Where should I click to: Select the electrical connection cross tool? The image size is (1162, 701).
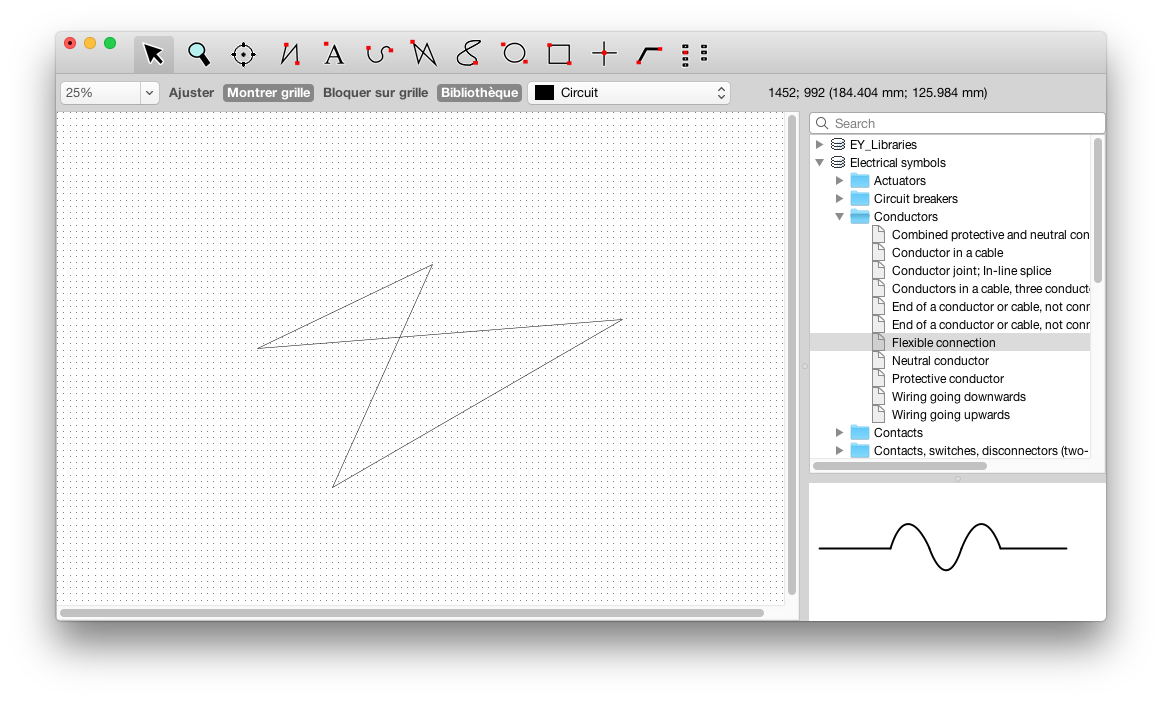click(x=604, y=54)
